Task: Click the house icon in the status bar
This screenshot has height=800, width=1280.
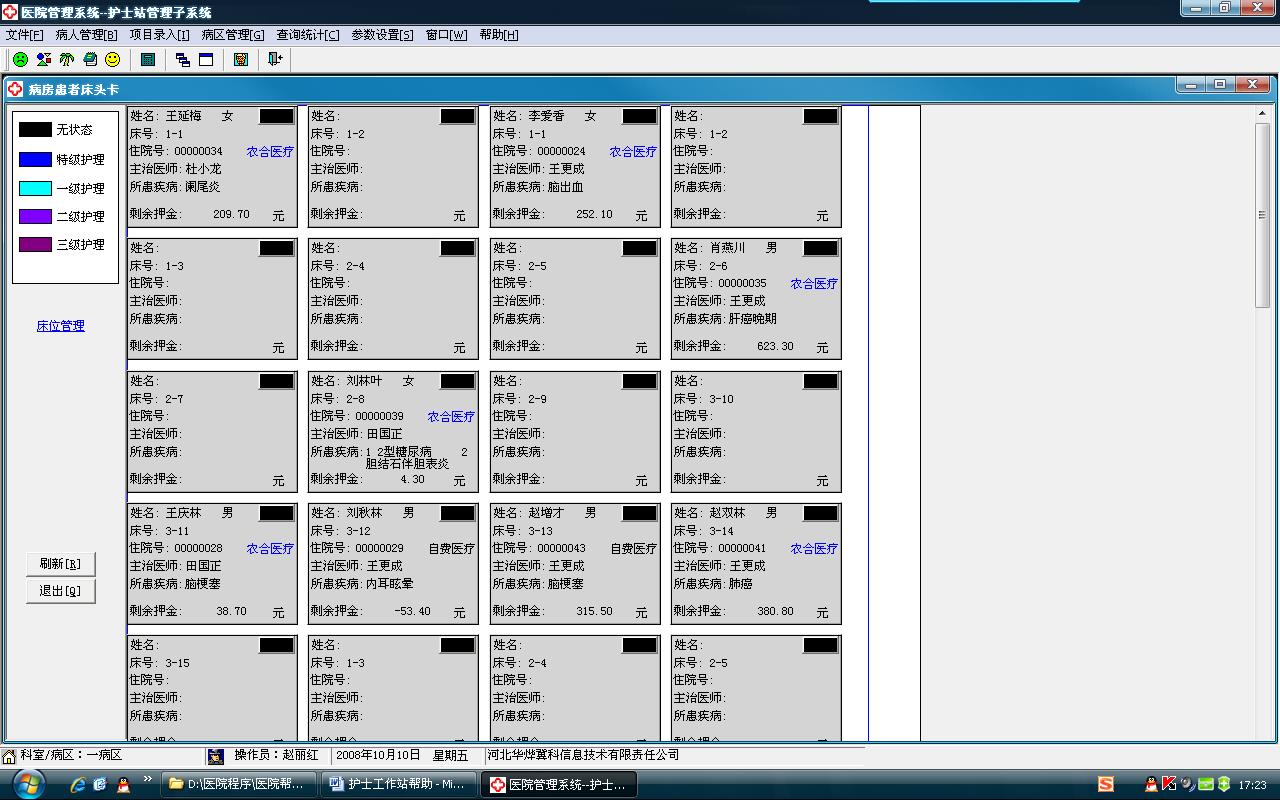Action: [x=9, y=756]
